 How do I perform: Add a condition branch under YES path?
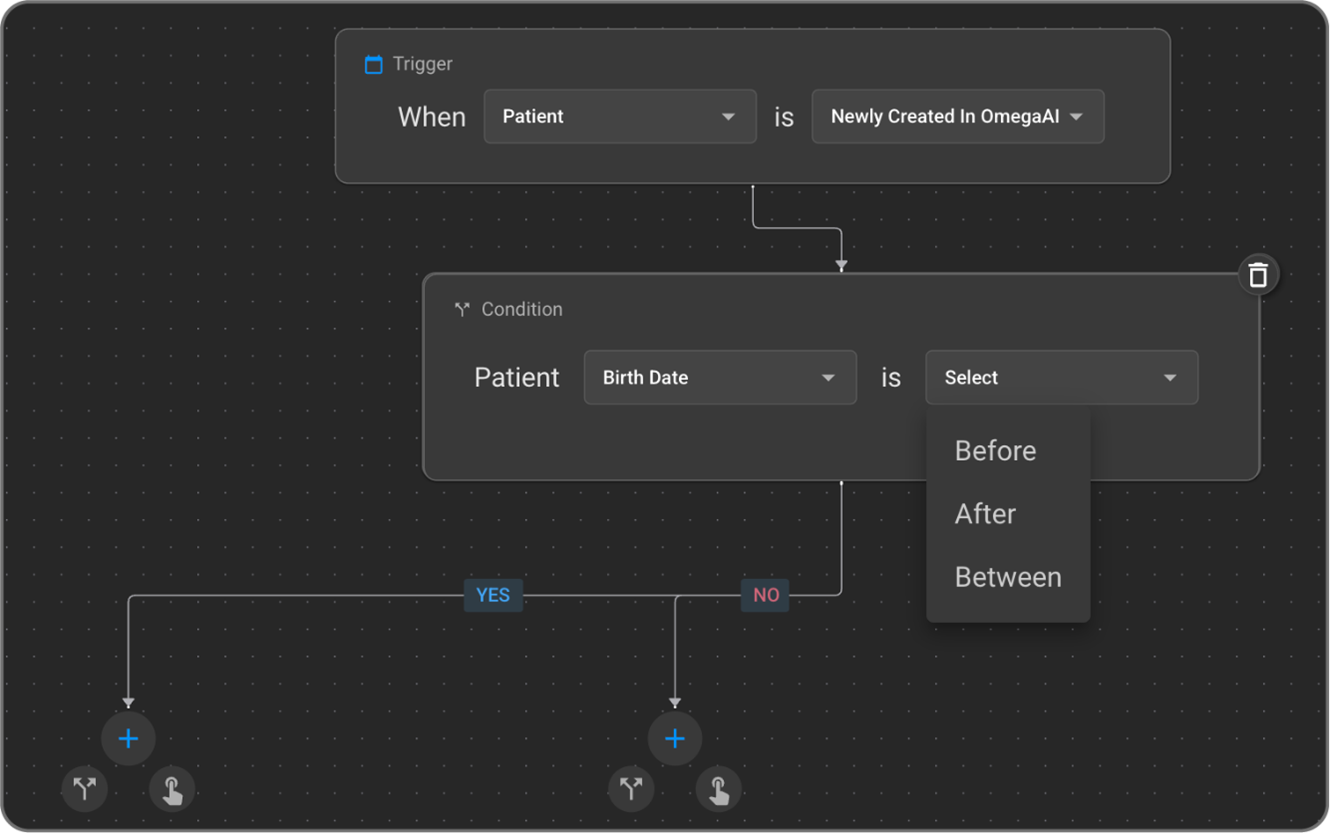click(85, 789)
